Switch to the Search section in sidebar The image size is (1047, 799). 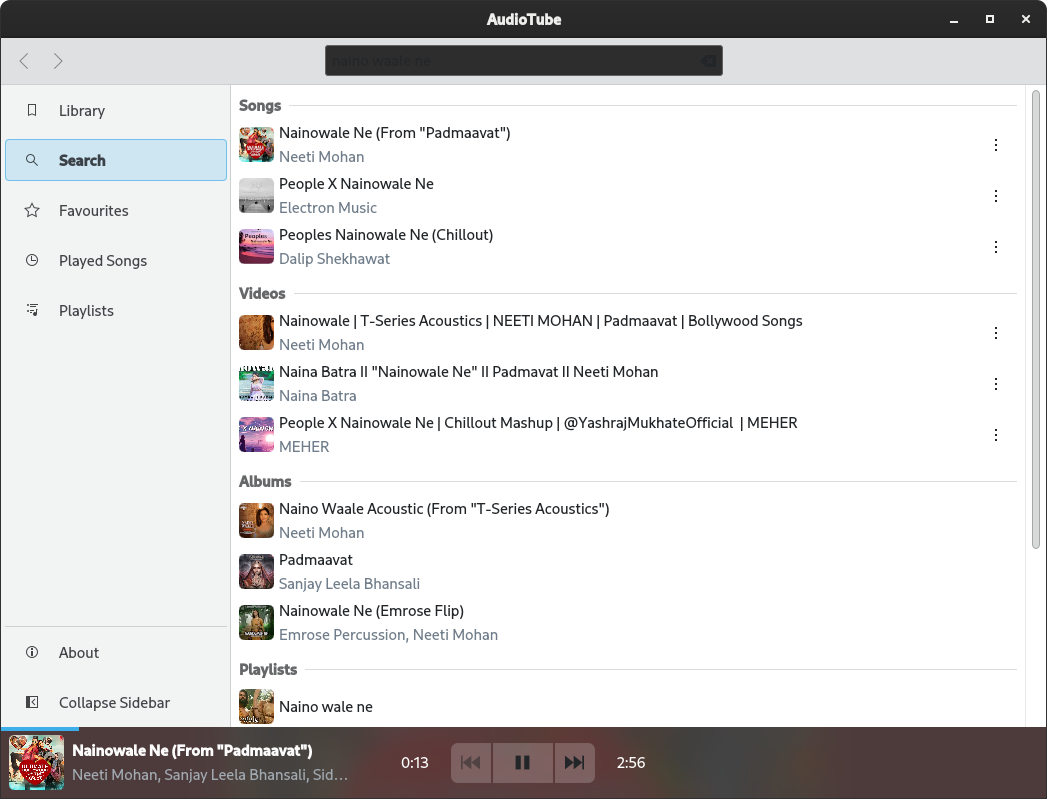tap(82, 160)
